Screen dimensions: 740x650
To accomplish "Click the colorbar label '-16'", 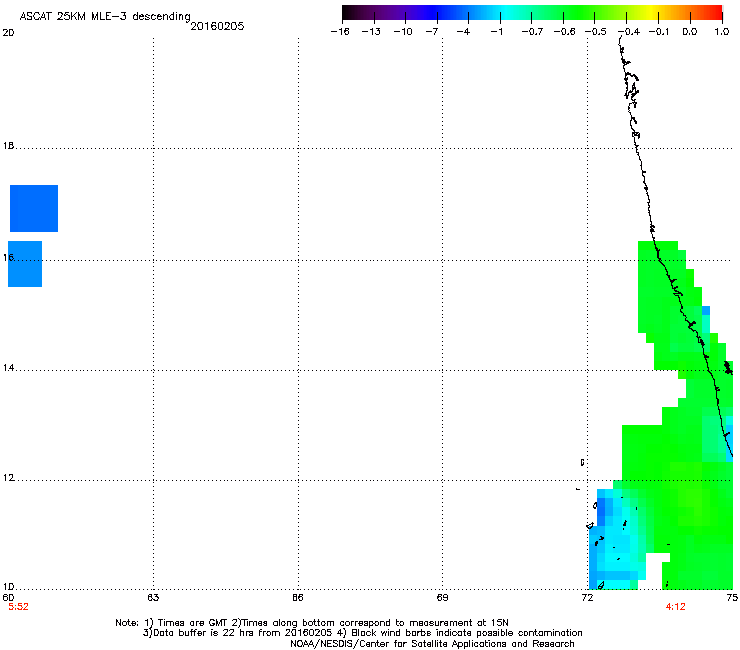I will (x=340, y=32).
